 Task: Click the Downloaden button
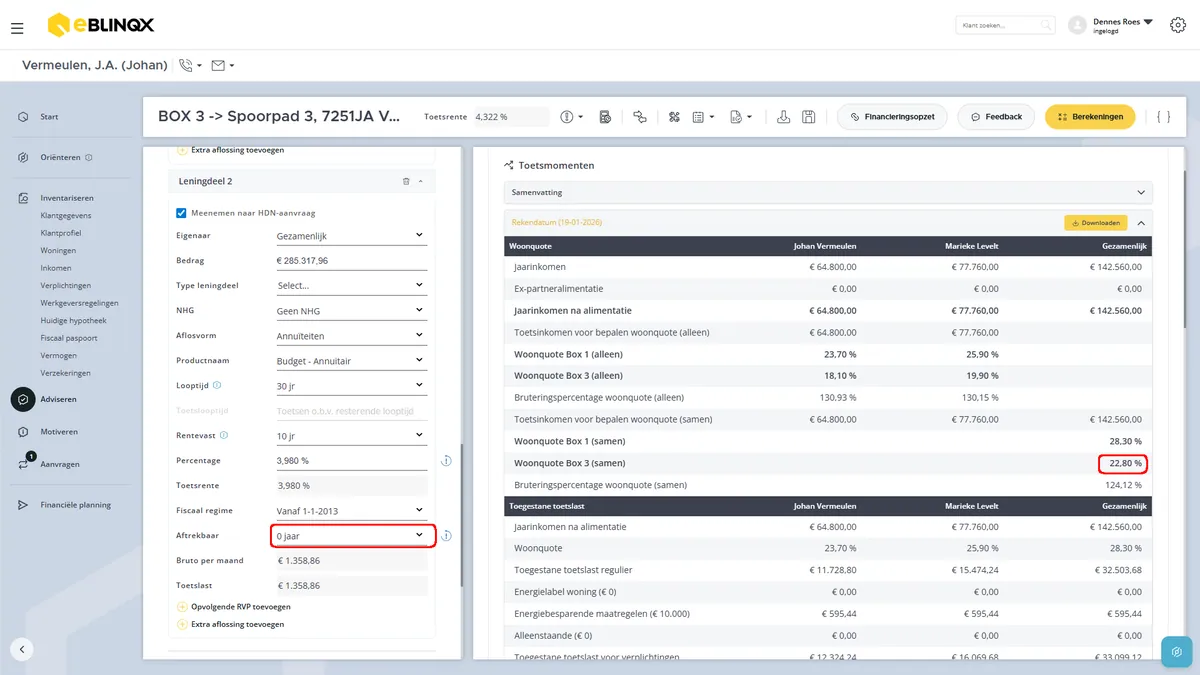pyautogui.click(x=1095, y=222)
